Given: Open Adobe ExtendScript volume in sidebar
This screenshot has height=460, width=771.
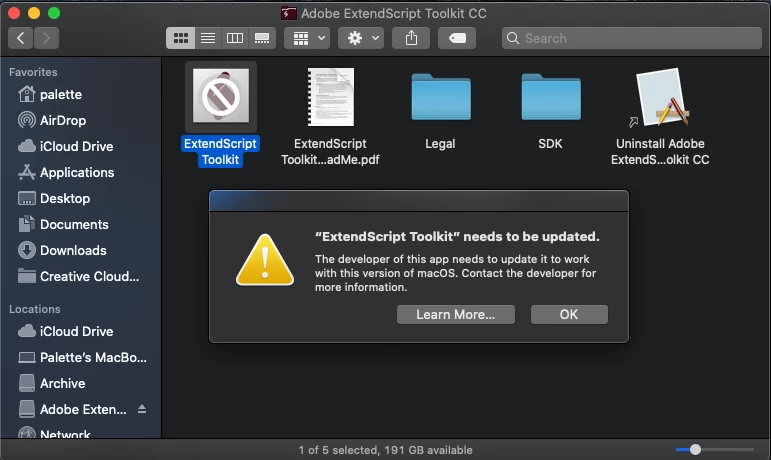Looking at the screenshot, I should pos(72,409).
